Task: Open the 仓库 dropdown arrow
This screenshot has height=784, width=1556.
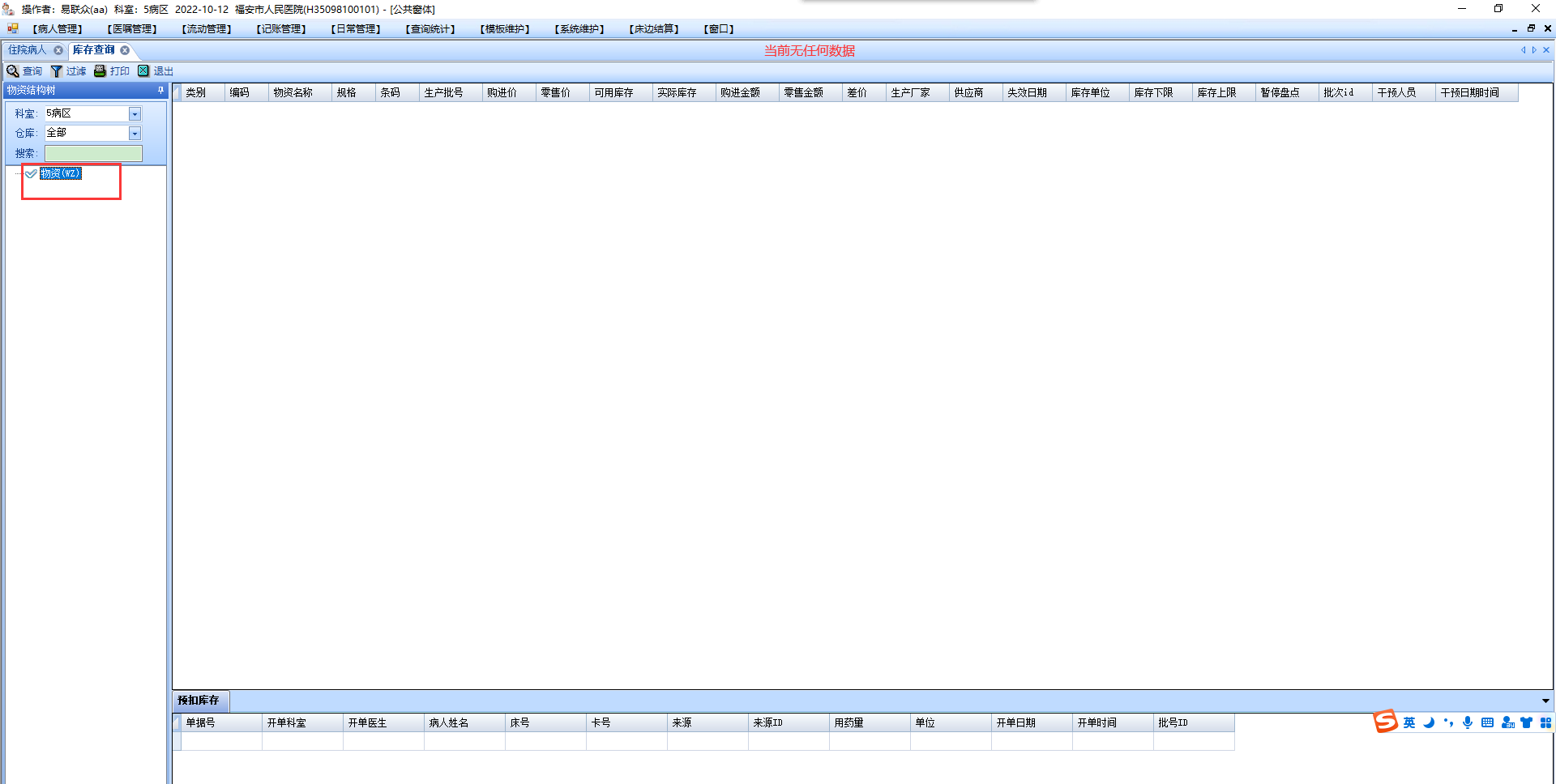Action: click(135, 134)
